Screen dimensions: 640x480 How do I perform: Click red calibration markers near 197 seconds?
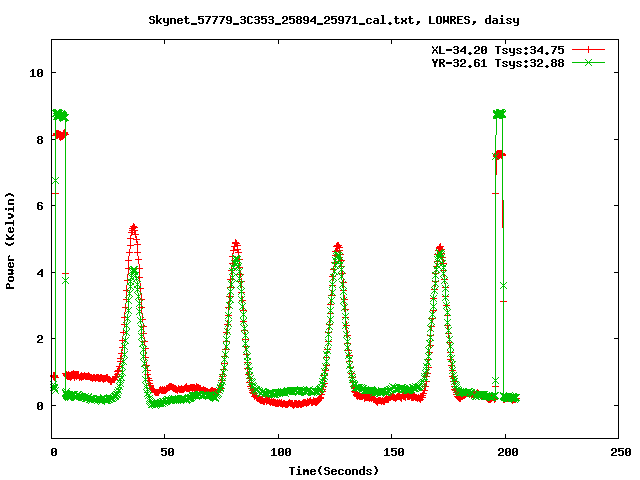coord(498,155)
